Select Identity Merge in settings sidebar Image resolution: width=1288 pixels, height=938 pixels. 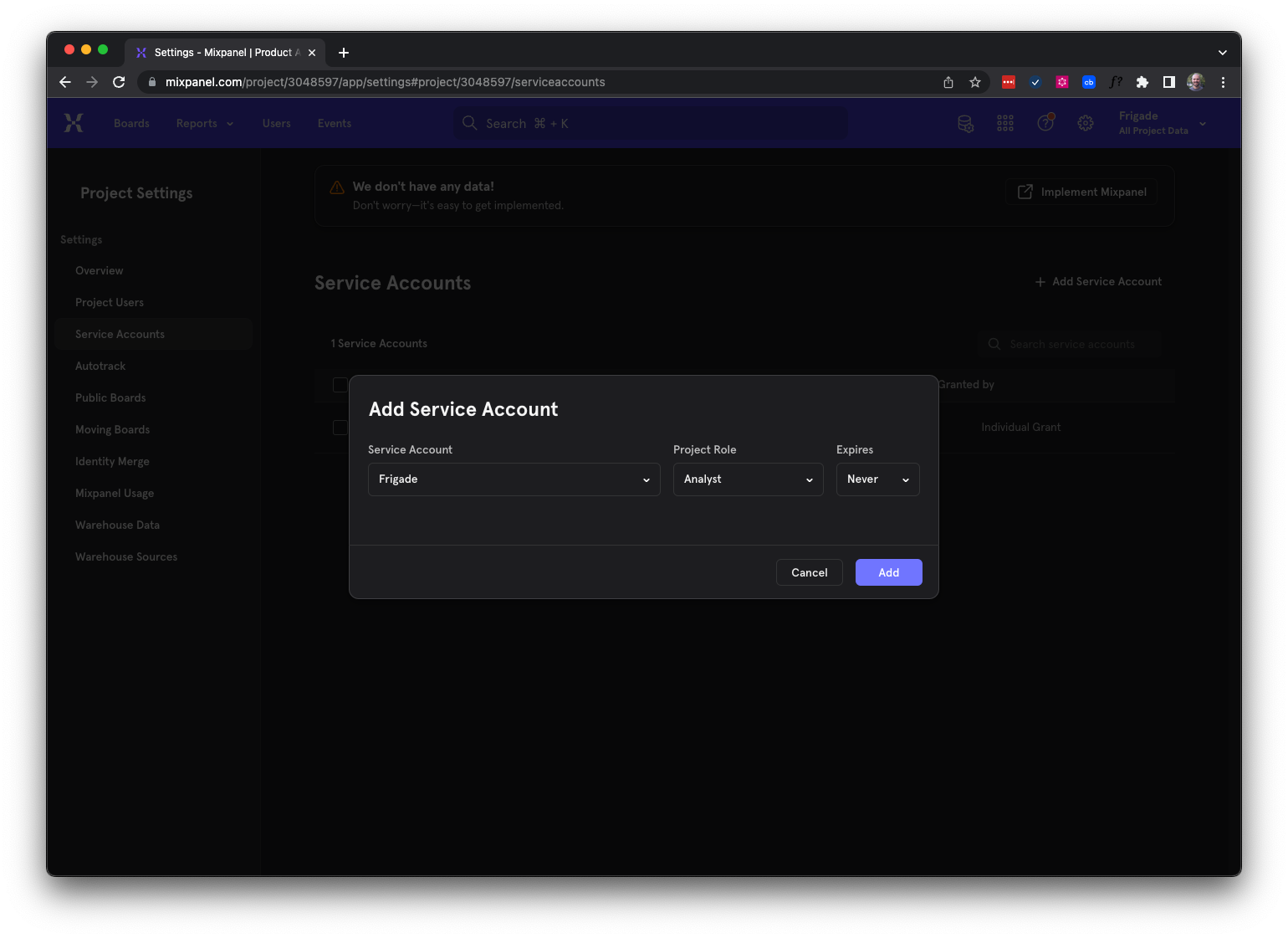pyautogui.click(x=112, y=461)
